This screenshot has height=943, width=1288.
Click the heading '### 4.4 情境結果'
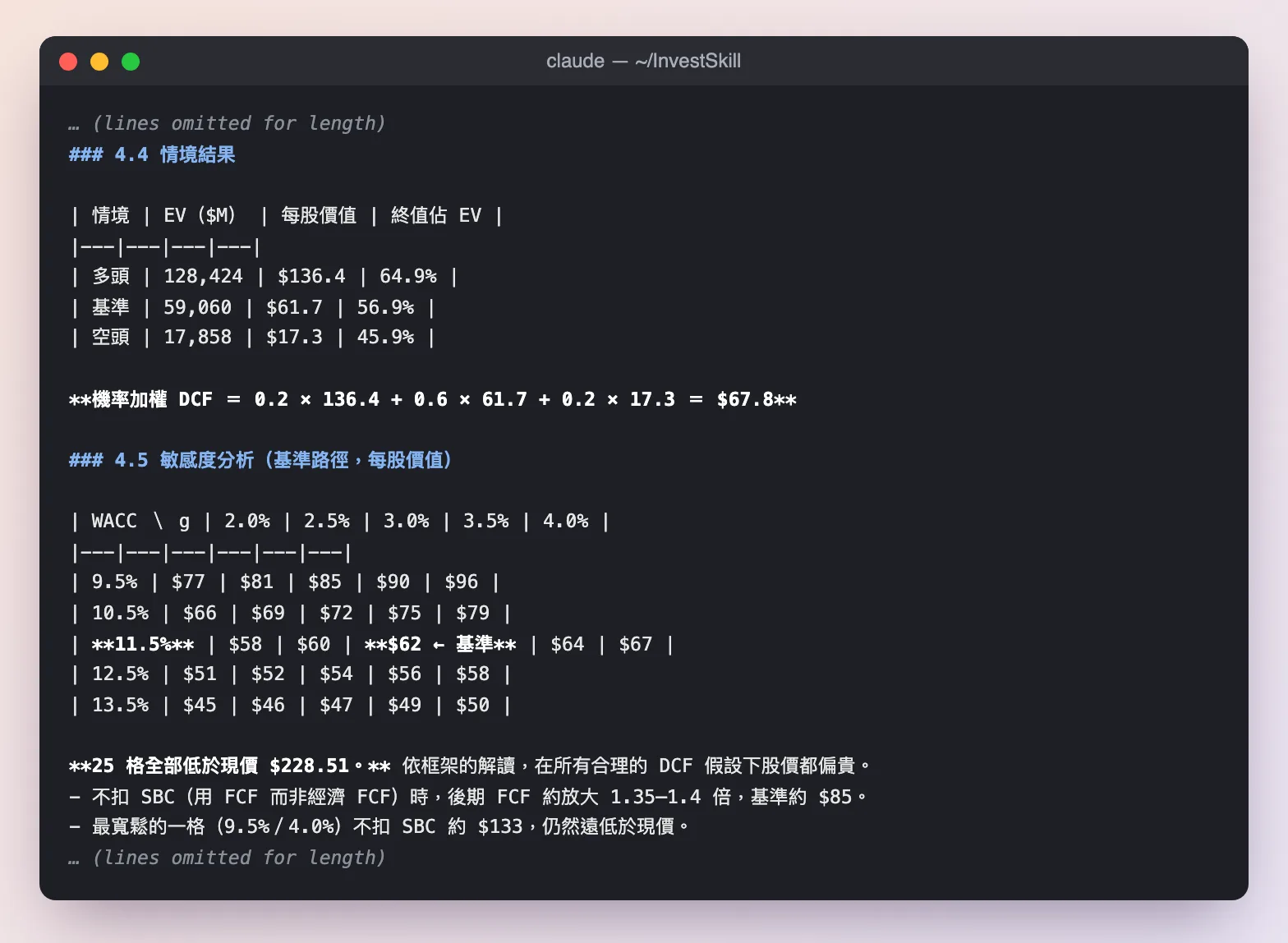(152, 154)
